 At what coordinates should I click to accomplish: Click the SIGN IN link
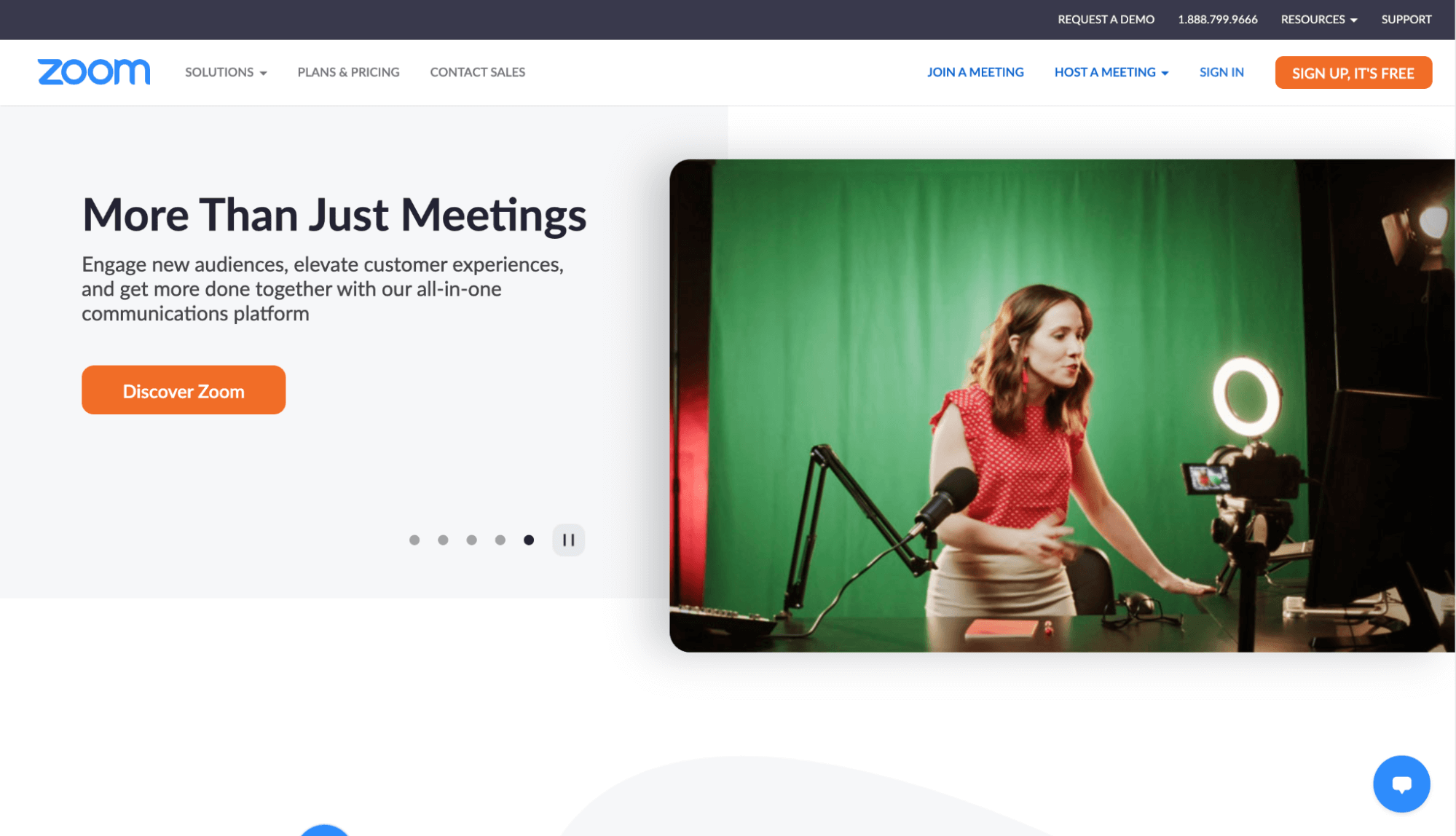click(x=1221, y=72)
